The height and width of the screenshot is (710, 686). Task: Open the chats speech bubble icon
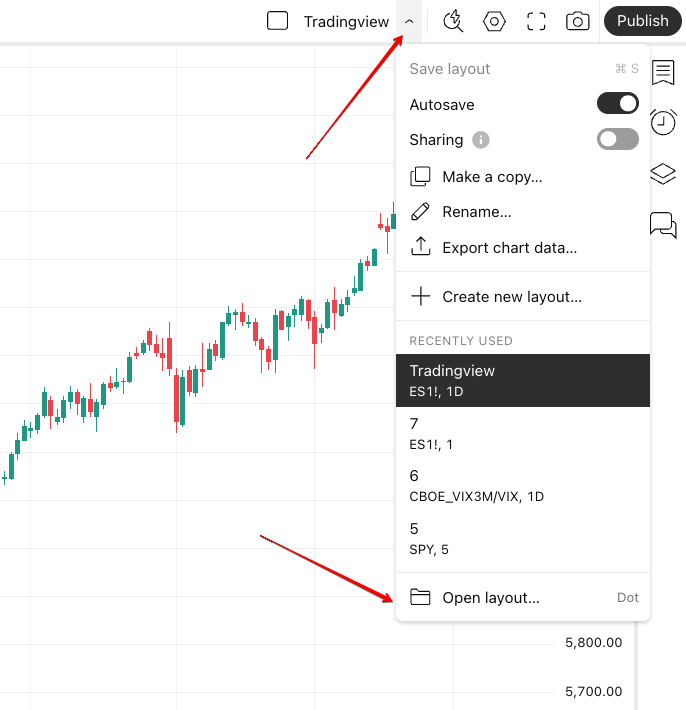click(663, 225)
